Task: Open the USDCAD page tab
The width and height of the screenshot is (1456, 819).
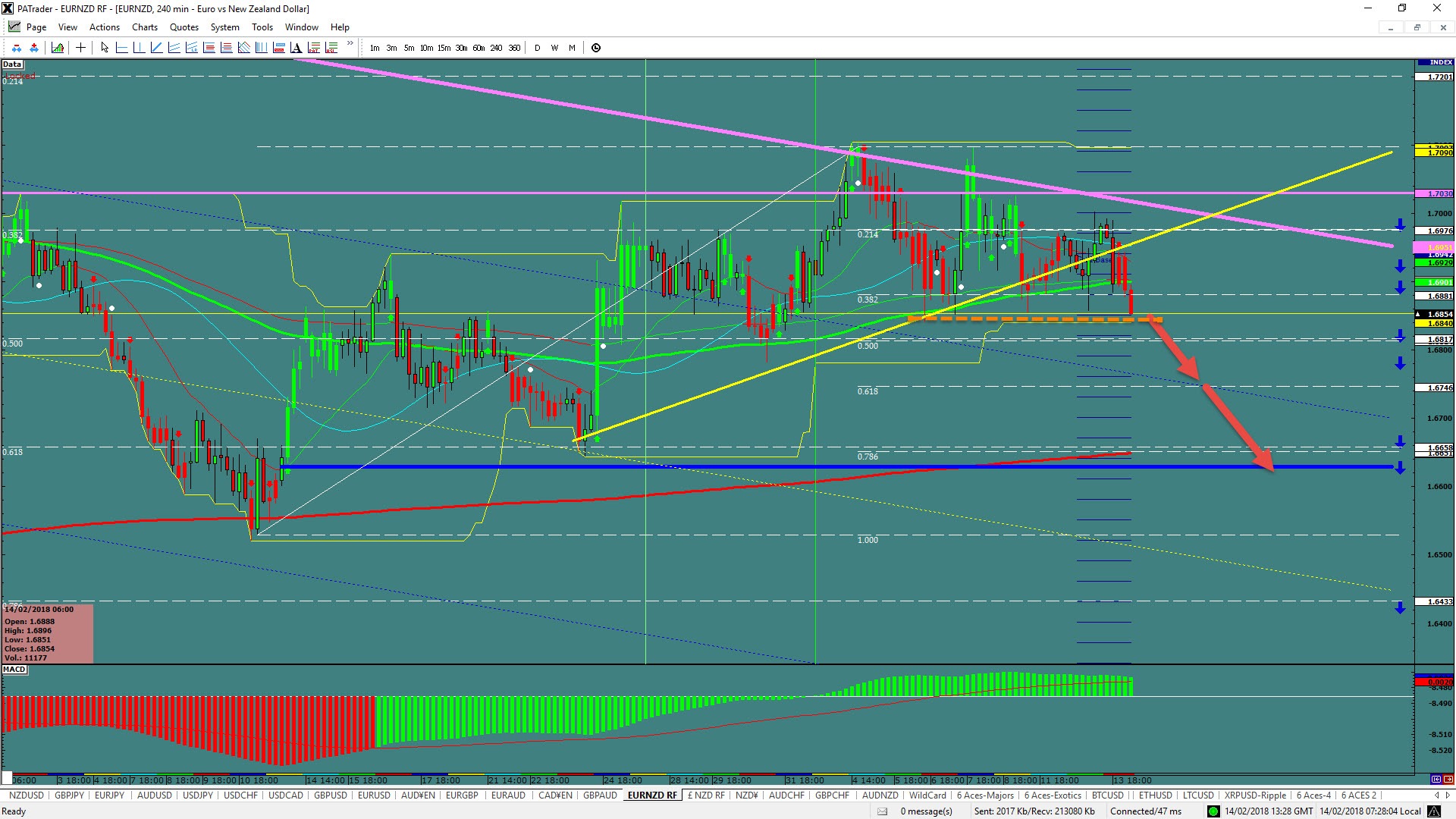Action: click(285, 795)
